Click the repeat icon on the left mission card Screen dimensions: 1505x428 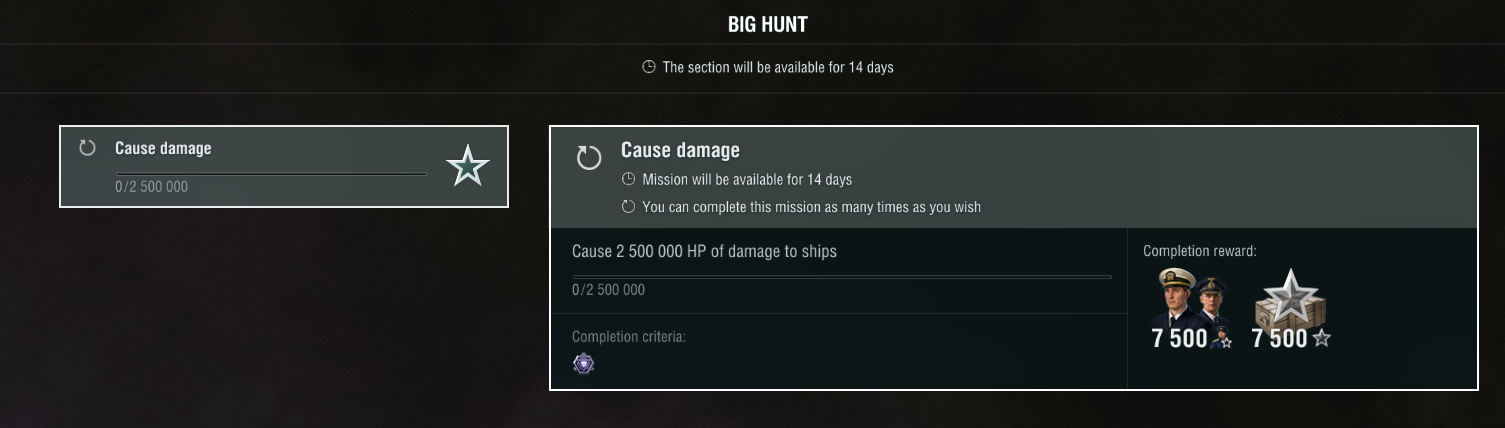click(x=87, y=148)
